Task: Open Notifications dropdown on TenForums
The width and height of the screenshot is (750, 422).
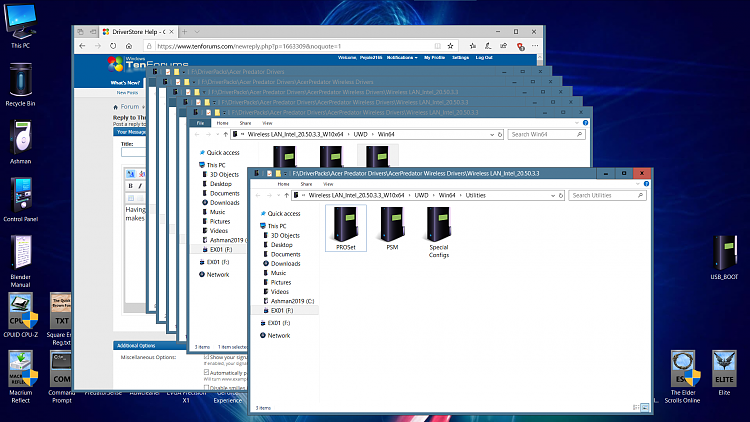Action: pyautogui.click(x=402, y=57)
